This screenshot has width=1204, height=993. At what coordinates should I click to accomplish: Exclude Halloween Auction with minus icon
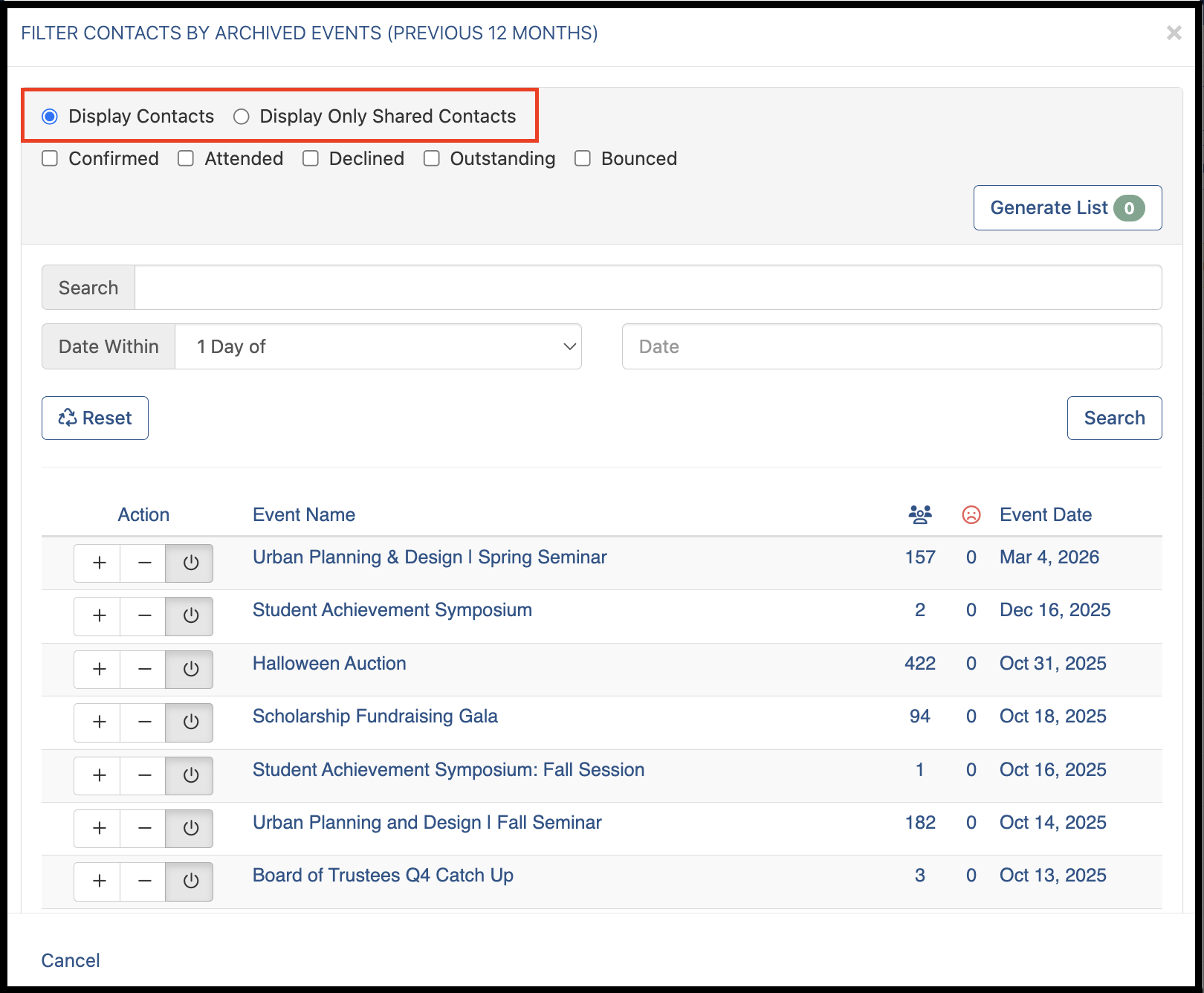point(143,669)
